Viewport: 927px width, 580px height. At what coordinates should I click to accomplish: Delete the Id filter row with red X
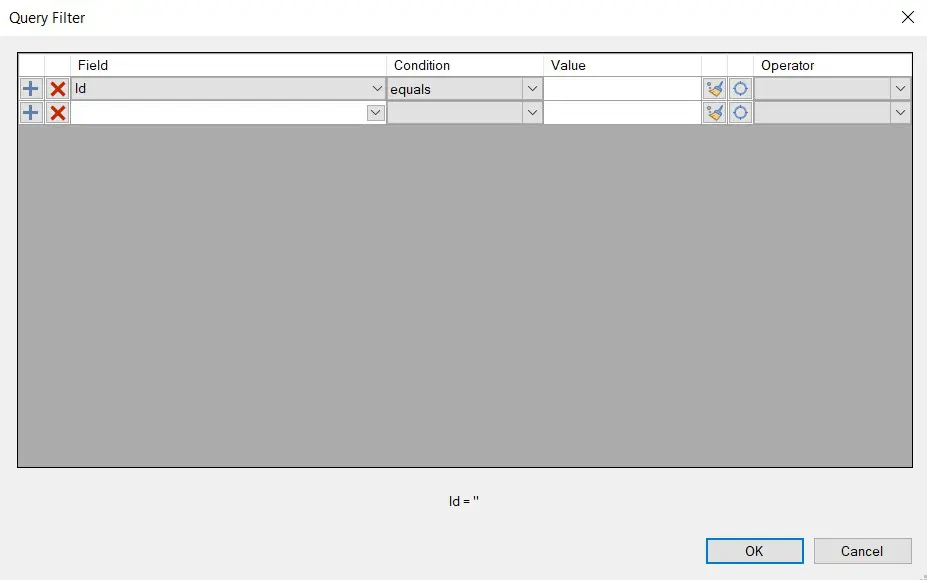coord(58,88)
